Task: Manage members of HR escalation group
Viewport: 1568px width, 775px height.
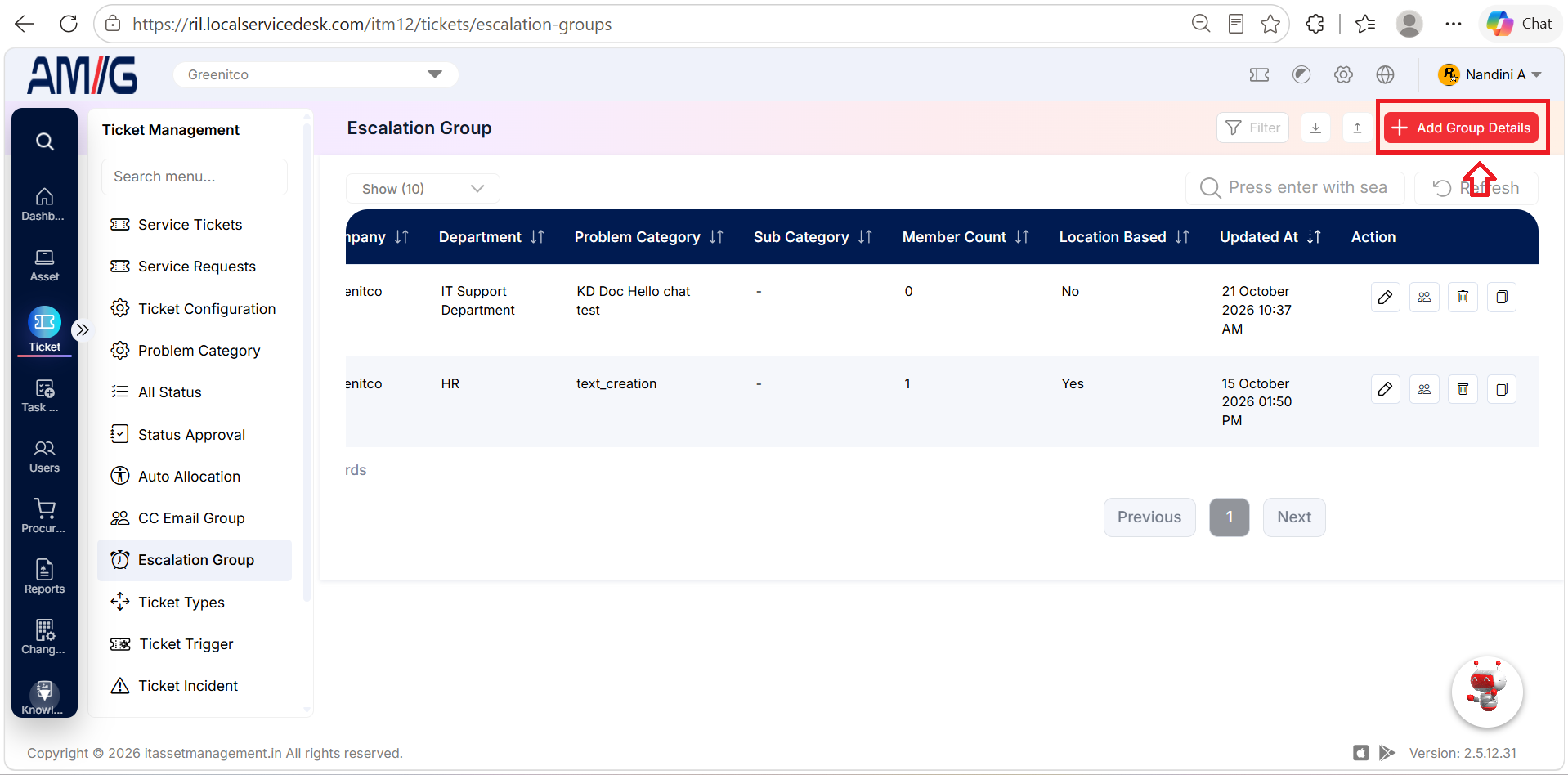Action: coord(1424,389)
